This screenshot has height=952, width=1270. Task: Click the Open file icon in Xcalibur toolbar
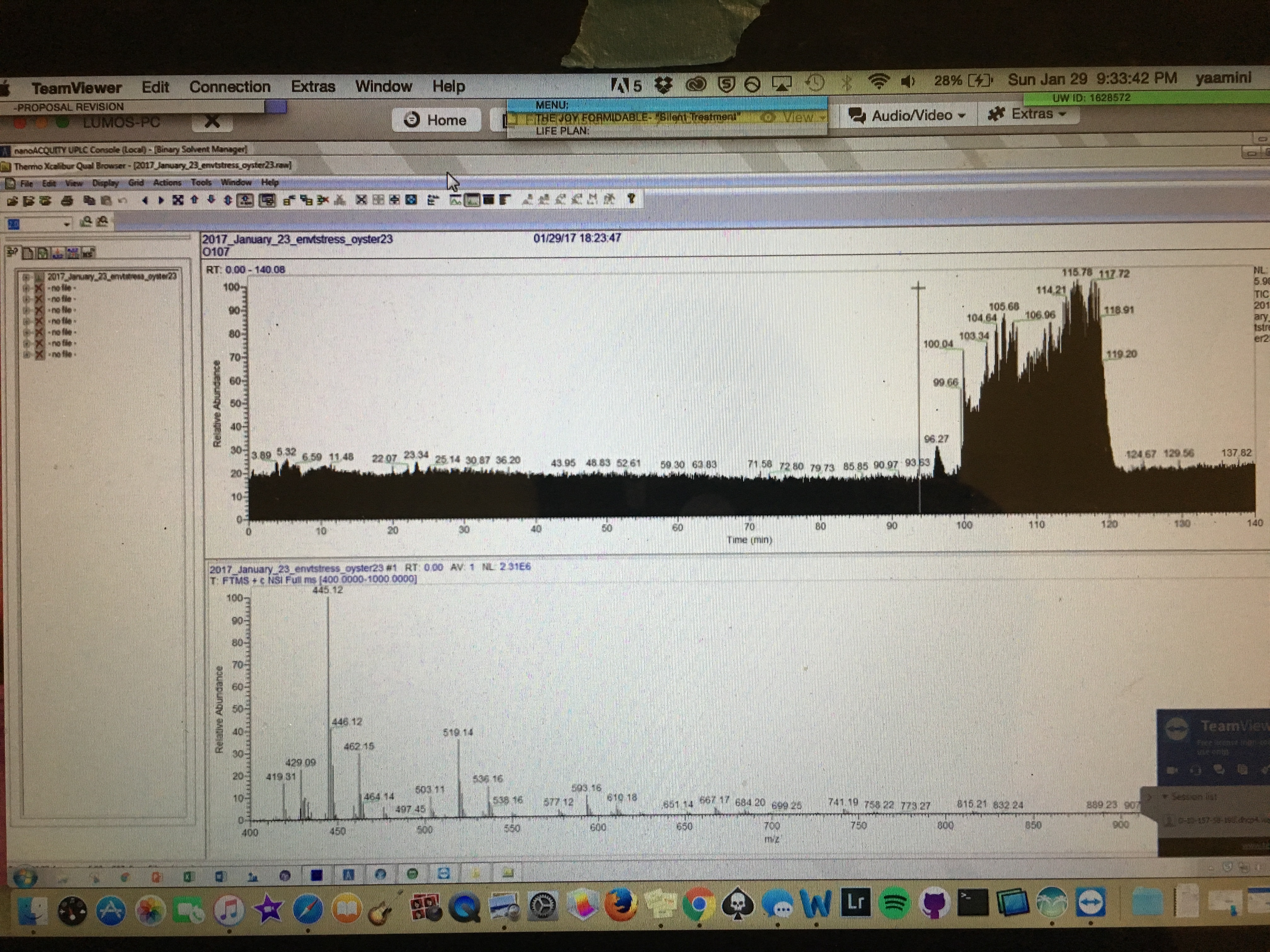(x=13, y=201)
